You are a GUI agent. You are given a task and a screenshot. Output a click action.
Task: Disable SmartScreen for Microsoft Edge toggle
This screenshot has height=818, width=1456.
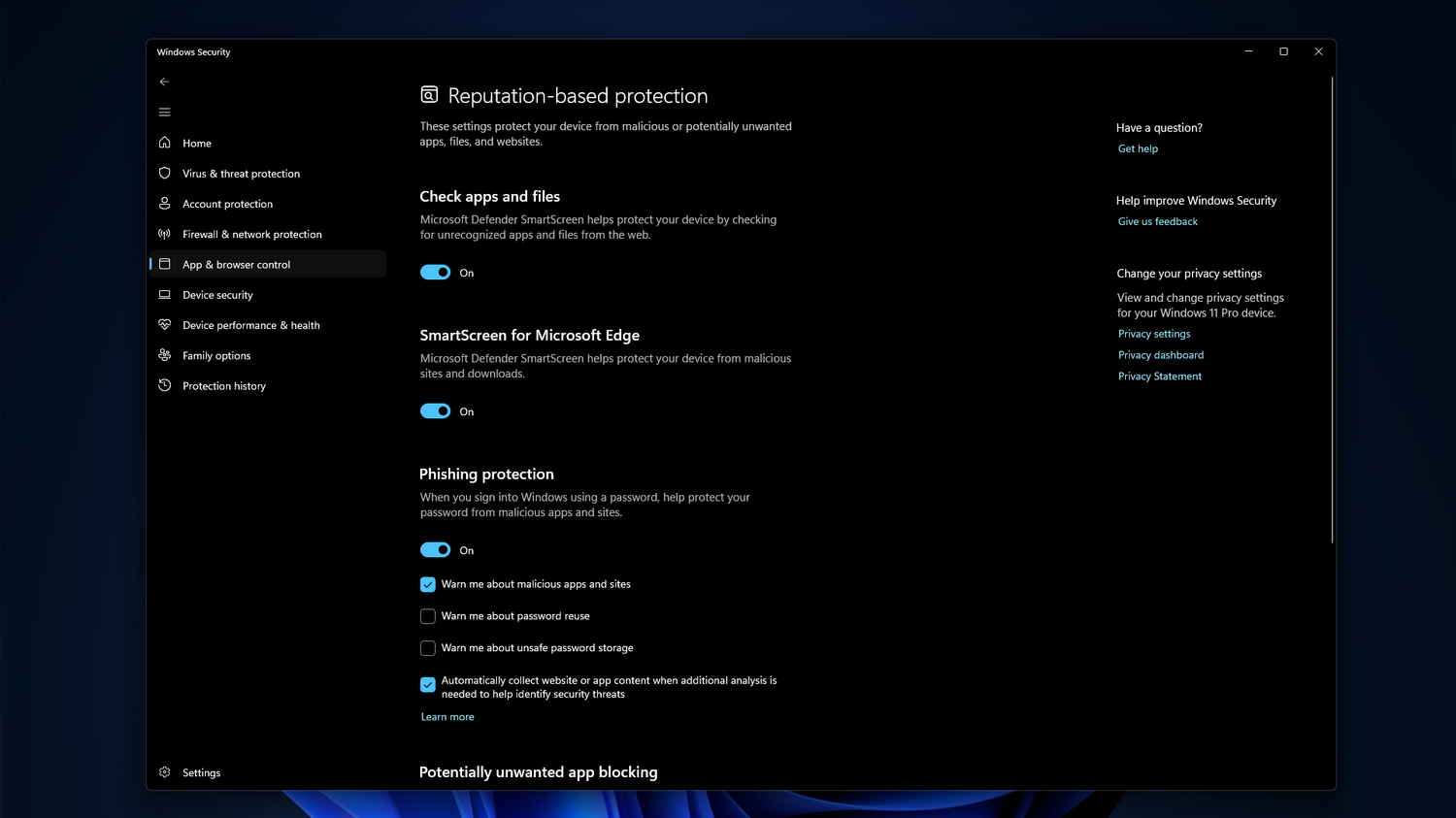click(x=435, y=411)
